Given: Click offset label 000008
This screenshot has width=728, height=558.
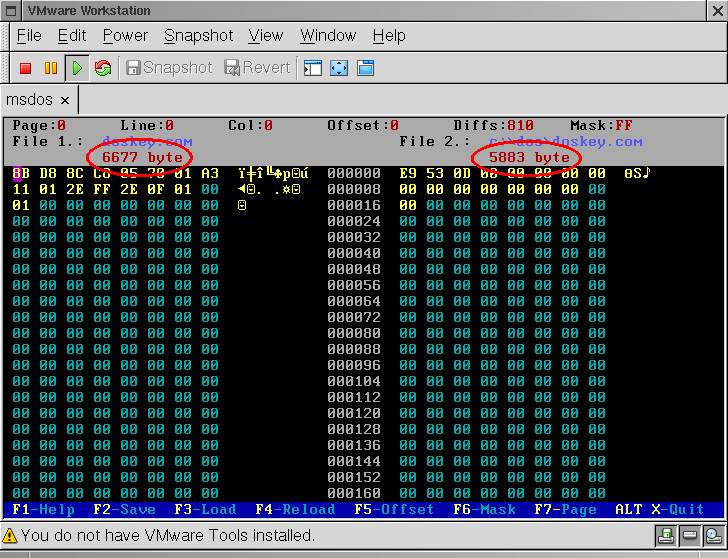Looking at the screenshot, I should point(354,189).
